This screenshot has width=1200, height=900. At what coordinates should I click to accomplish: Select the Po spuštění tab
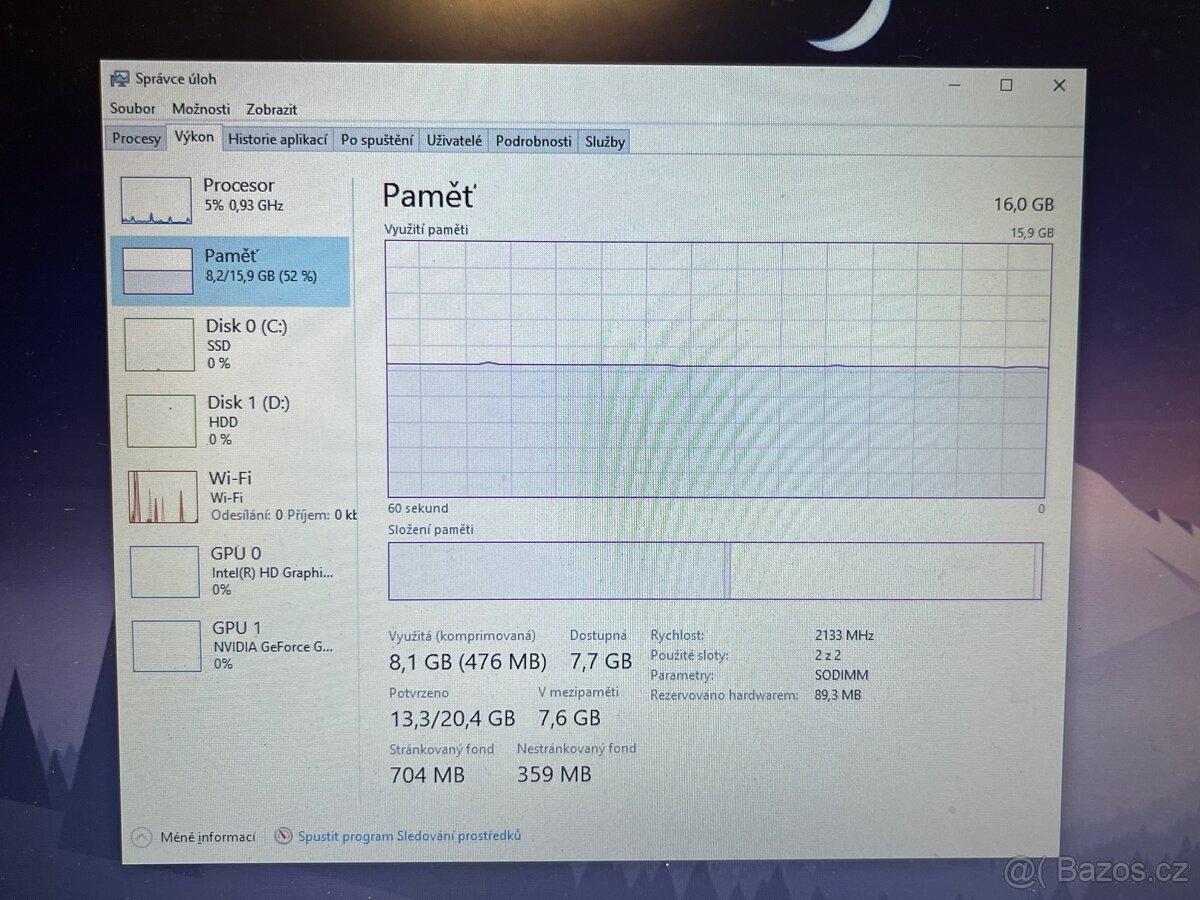click(376, 141)
